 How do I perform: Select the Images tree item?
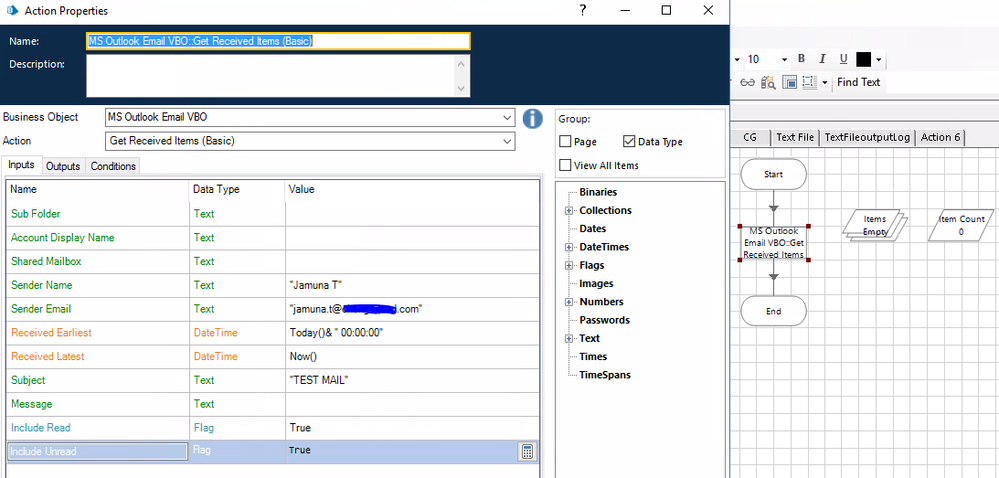coord(596,284)
